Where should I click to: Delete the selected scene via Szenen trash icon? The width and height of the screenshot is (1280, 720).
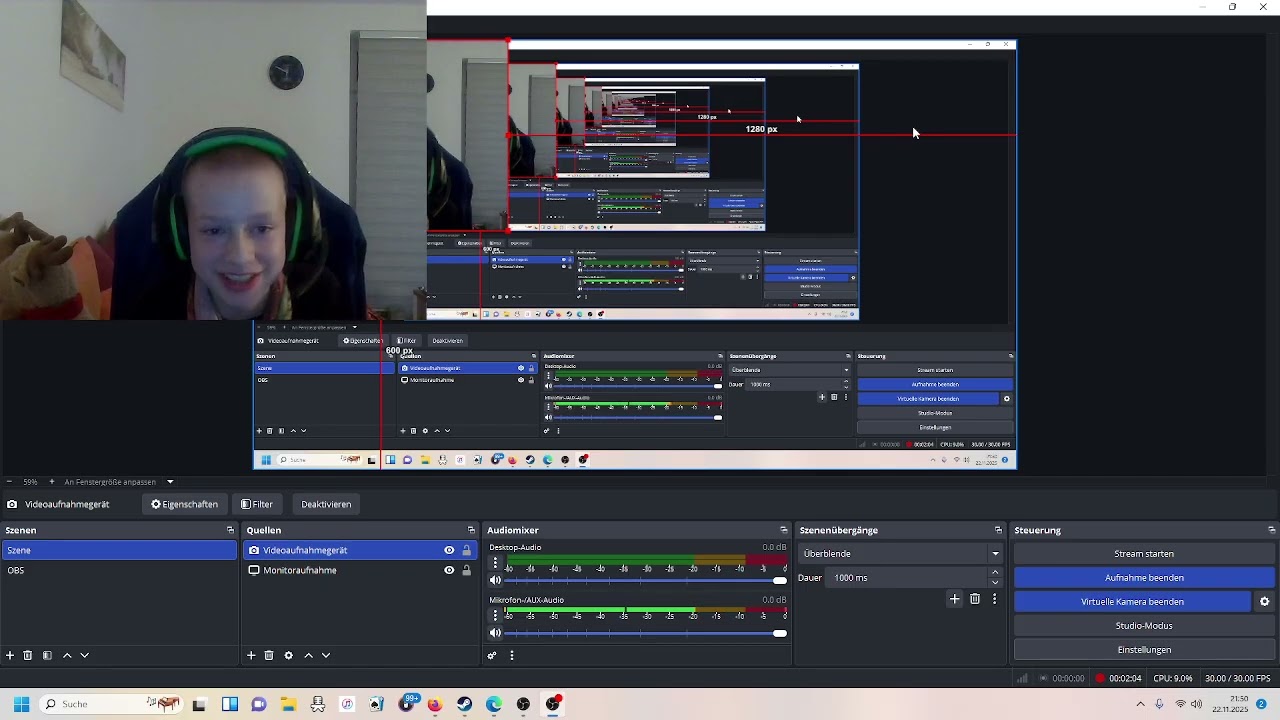28,655
